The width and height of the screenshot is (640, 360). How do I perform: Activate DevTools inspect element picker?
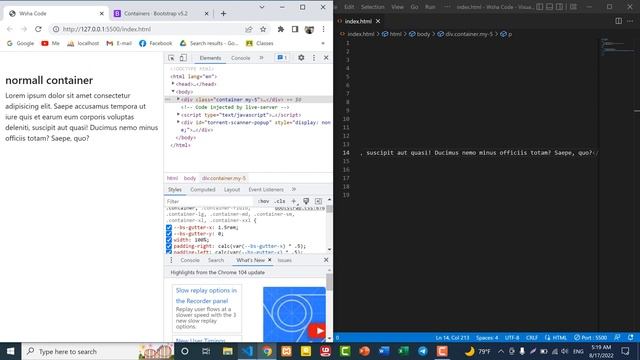[x=171, y=58]
